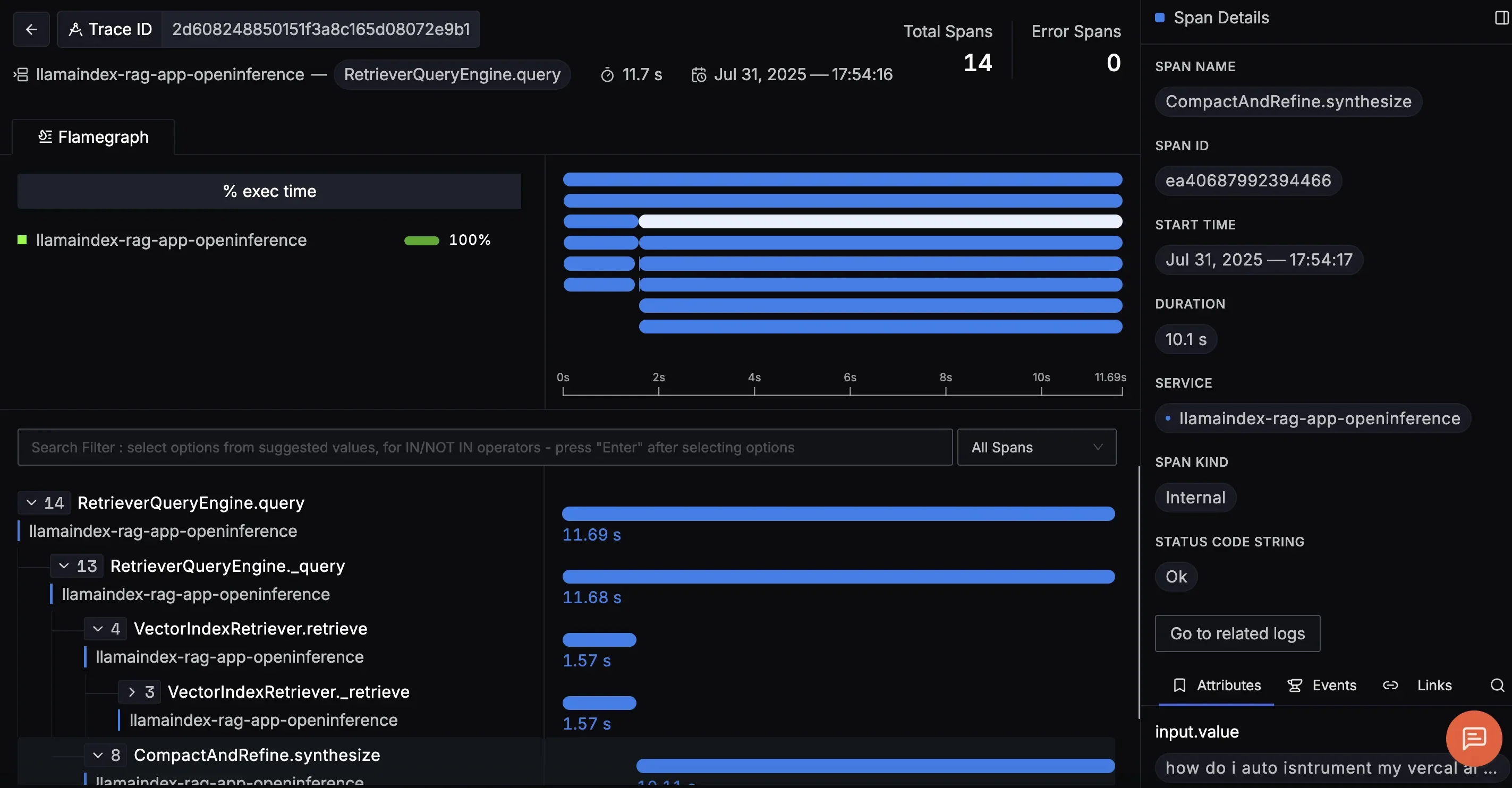The height and width of the screenshot is (788, 1512).
Task: Click the Trace ID icon in header
Action: point(77,28)
